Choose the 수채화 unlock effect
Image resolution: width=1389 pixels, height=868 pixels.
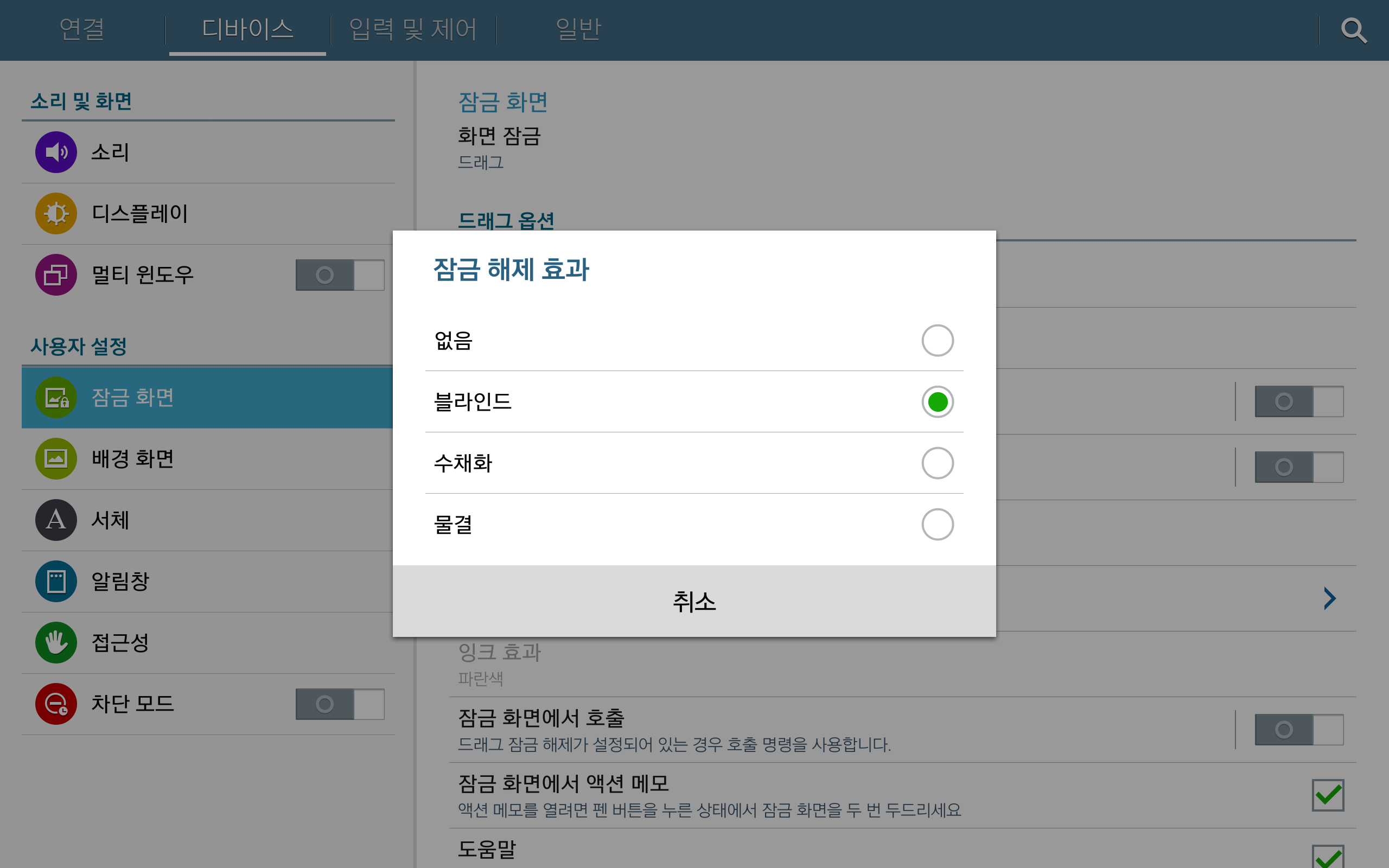pos(937,463)
